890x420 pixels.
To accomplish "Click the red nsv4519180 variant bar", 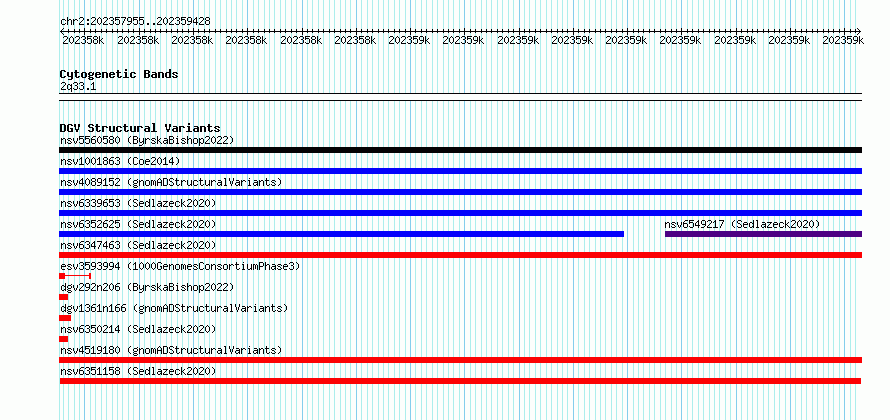I will point(460,360).
